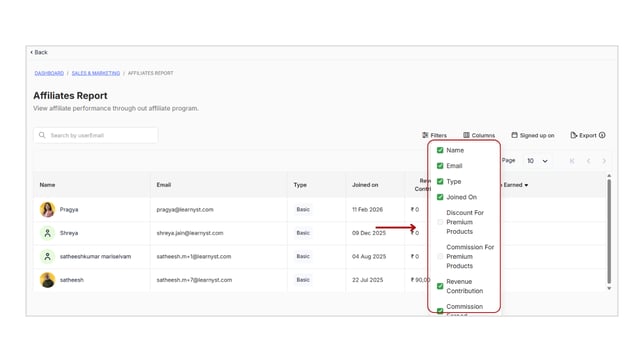Viewport: 644px width, 362px height.
Task: Go to the first page icon
Action: click(x=572, y=161)
